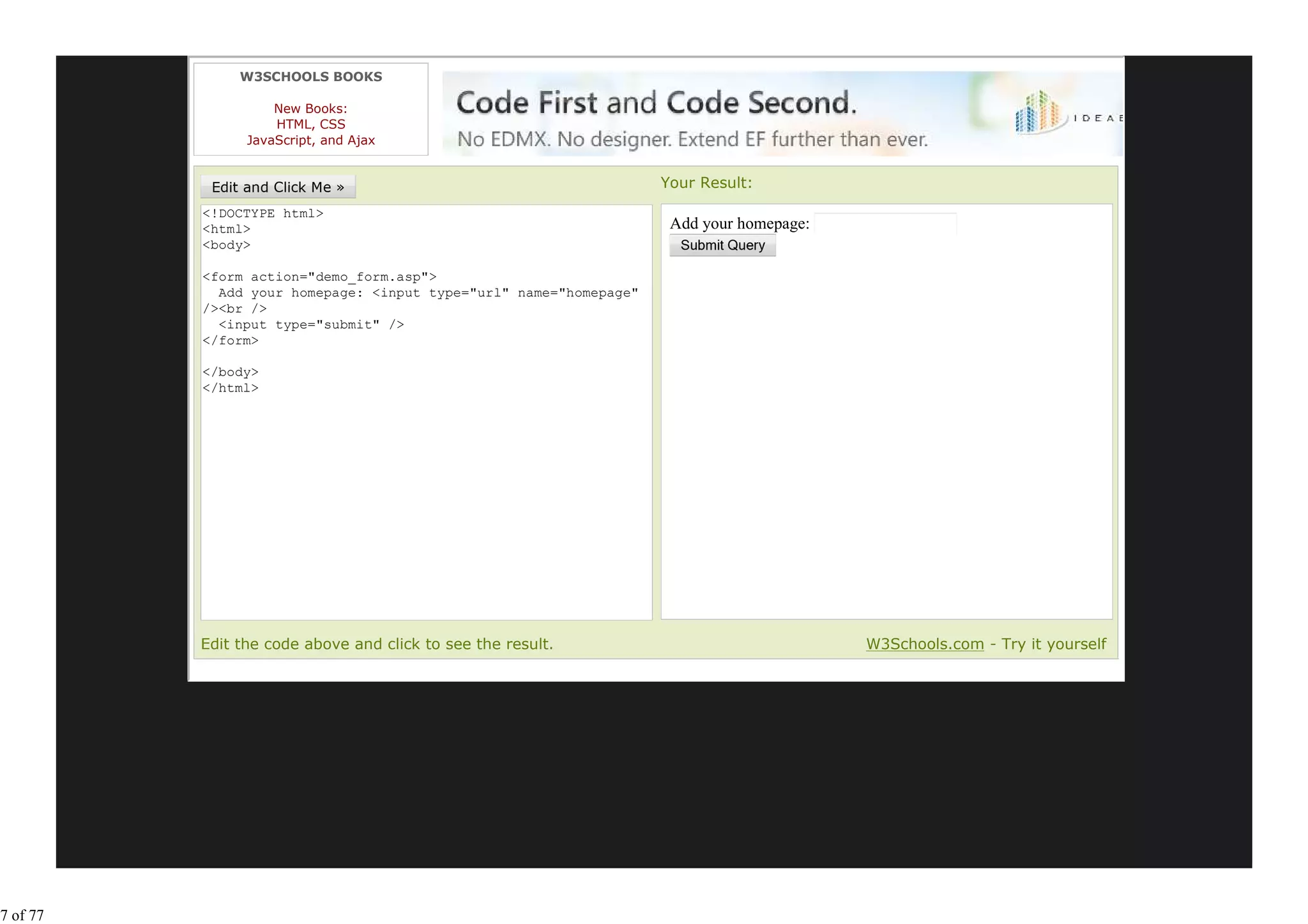Open the W3Schools.com link

(924, 644)
